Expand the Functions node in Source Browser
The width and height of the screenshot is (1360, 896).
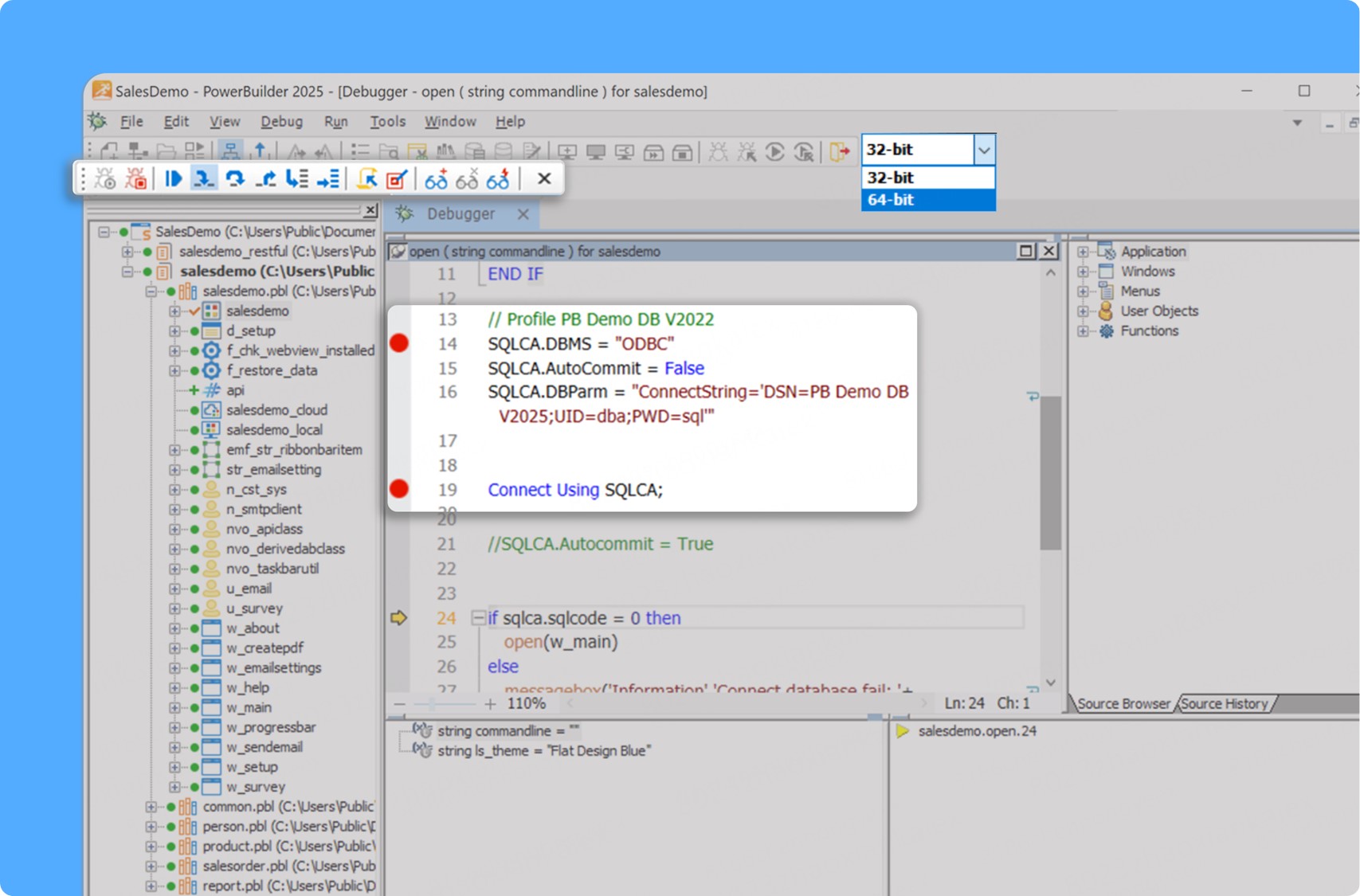pos(1083,331)
